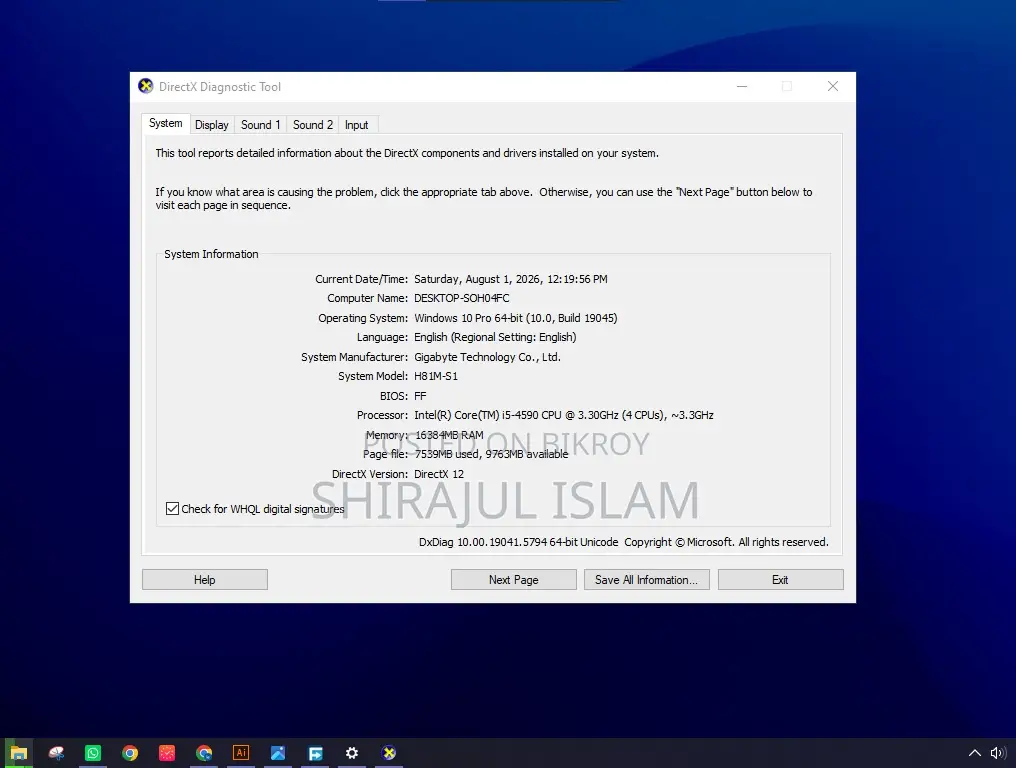
Task: Click the BIOS value FF
Action: pos(420,396)
